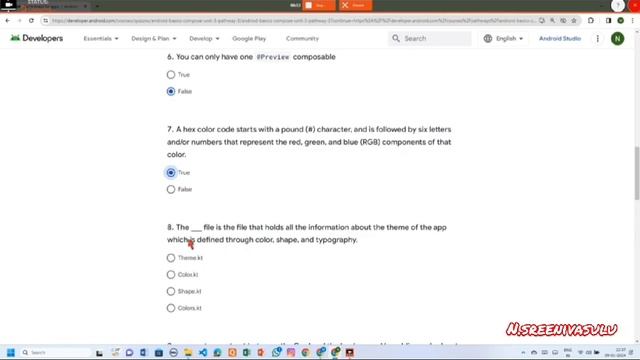Open Visual Studio Code from the taskbar
Image resolution: width=640 pixels, height=360 pixels.
coord(203,352)
